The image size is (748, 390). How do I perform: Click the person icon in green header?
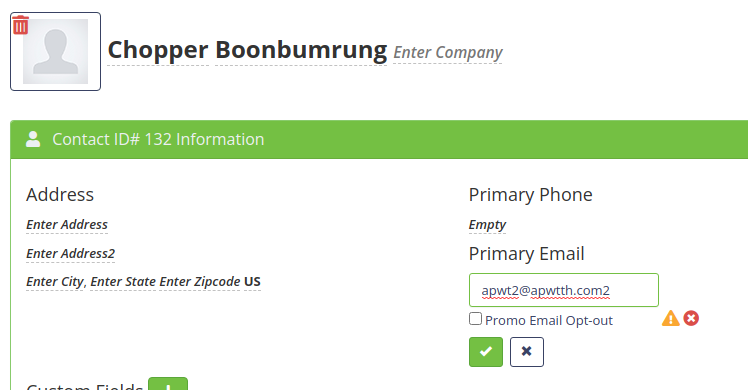click(33, 139)
